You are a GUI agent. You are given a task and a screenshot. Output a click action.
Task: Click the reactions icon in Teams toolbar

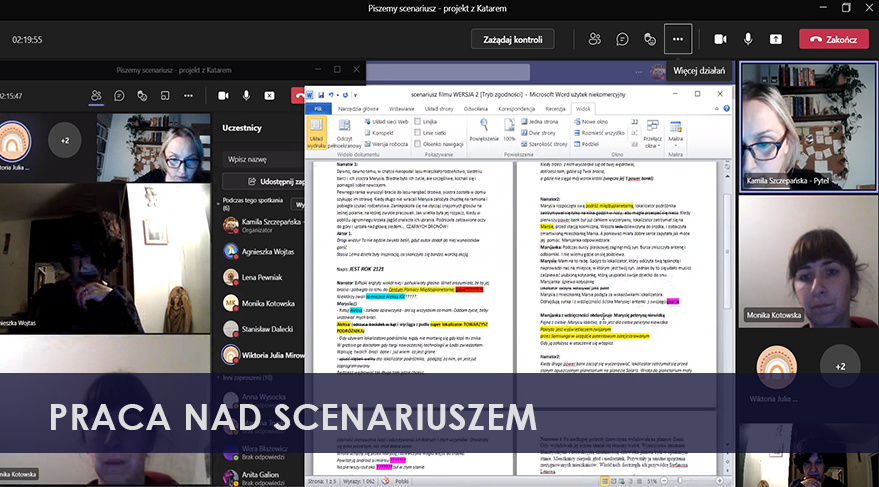pyautogui.click(x=649, y=39)
